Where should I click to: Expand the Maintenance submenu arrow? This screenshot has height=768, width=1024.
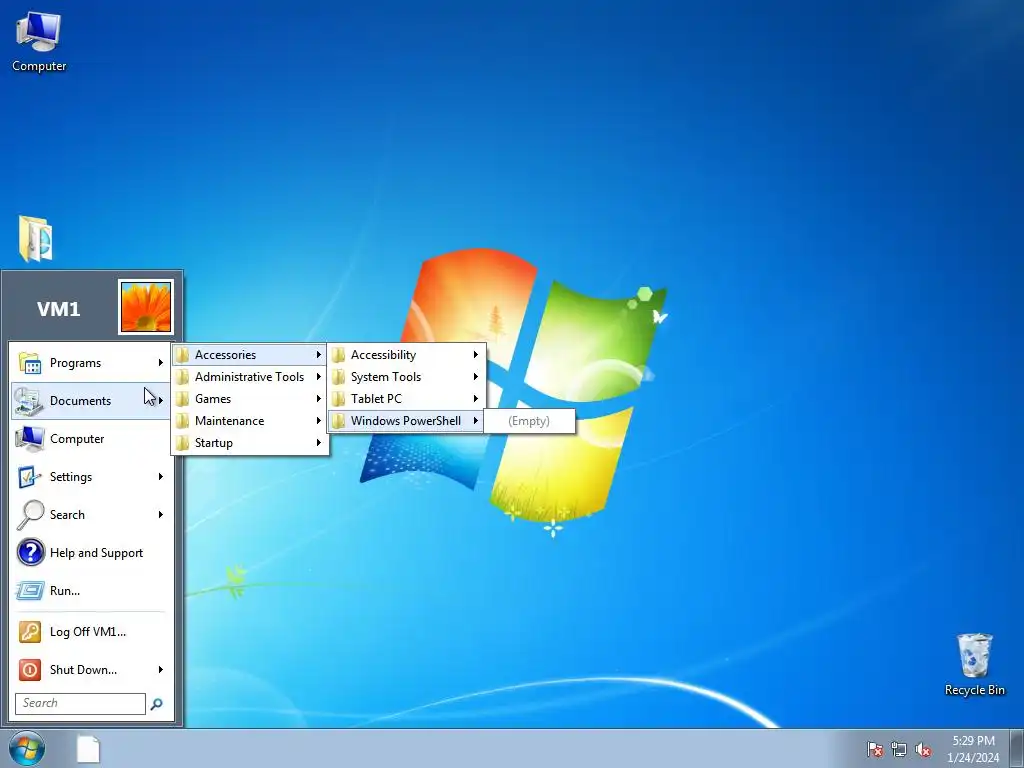click(x=319, y=421)
